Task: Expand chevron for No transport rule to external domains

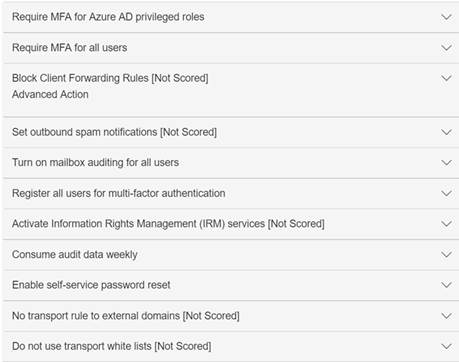Action: 446,316
